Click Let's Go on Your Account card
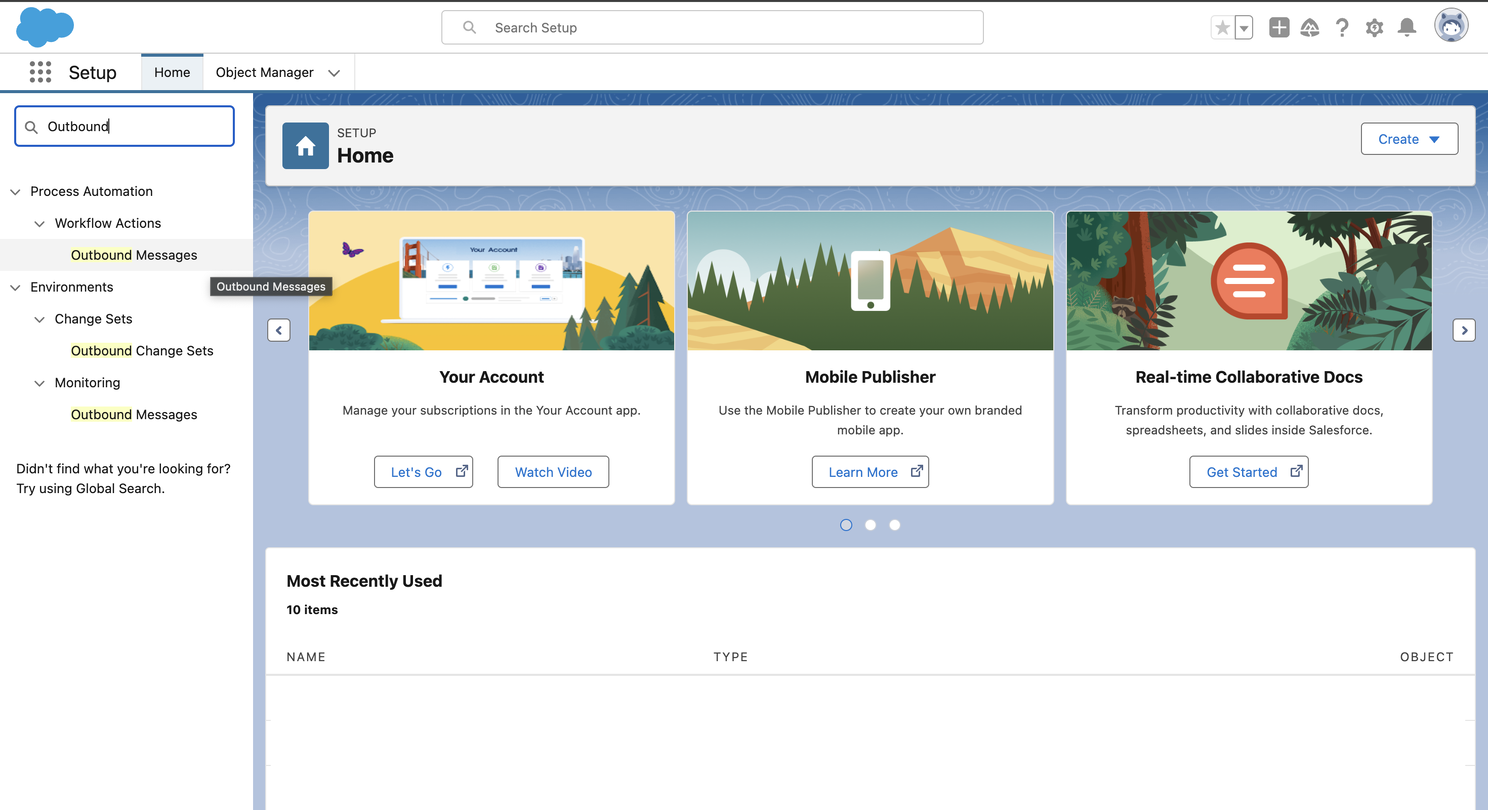 (x=423, y=472)
